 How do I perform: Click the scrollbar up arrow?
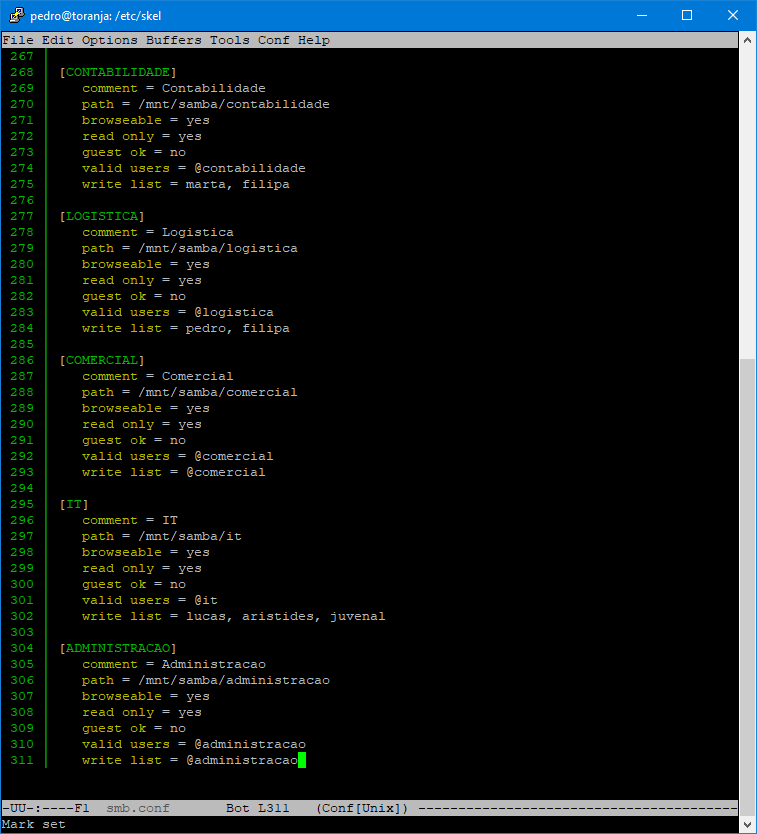click(x=747, y=40)
